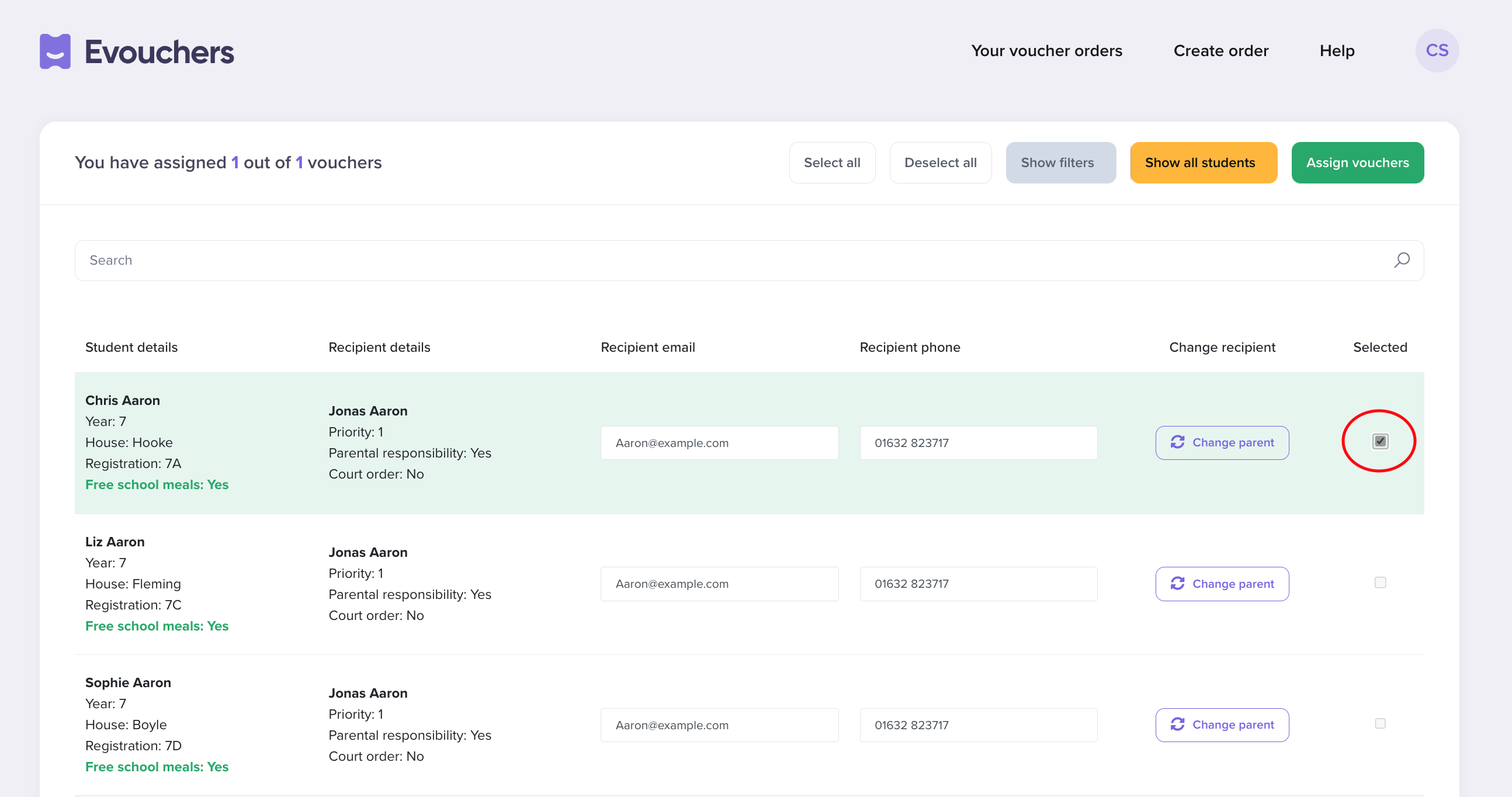Click 'House: Boyle' text
1512x797 pixels.
coord(126,725)
